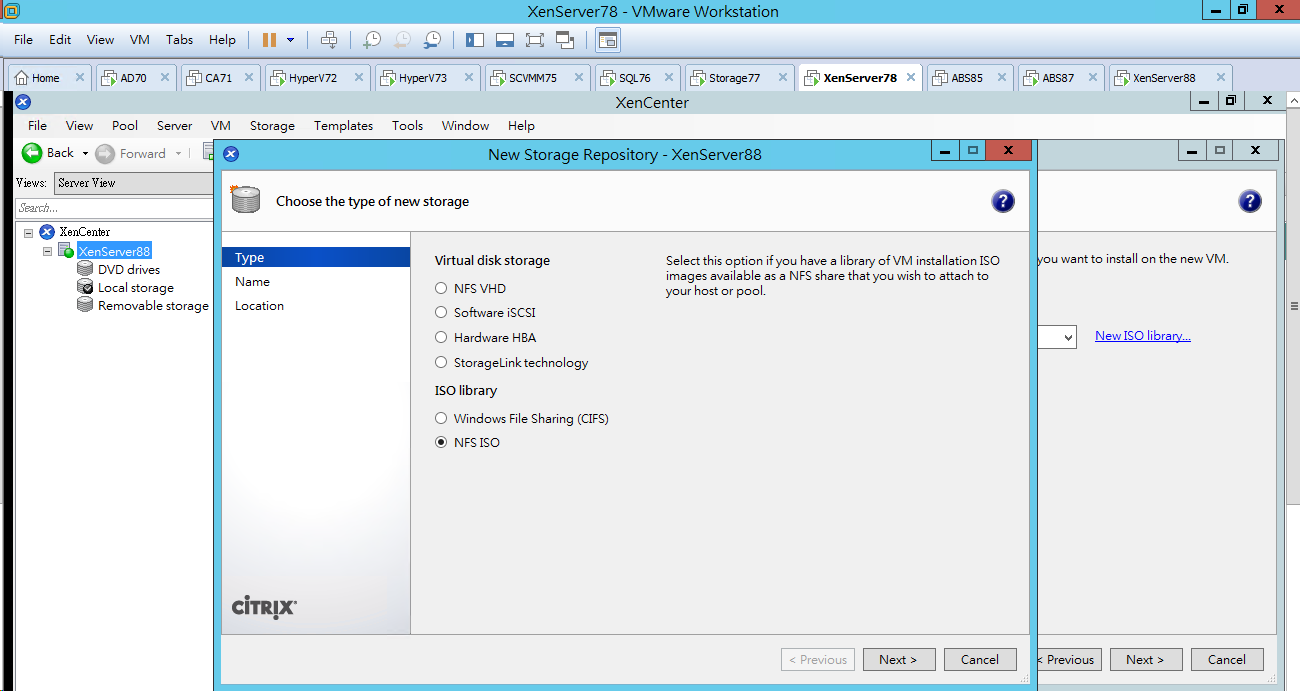Switch to Unity mode toolbar icon

pyautogui.click(x=565, y=40)
